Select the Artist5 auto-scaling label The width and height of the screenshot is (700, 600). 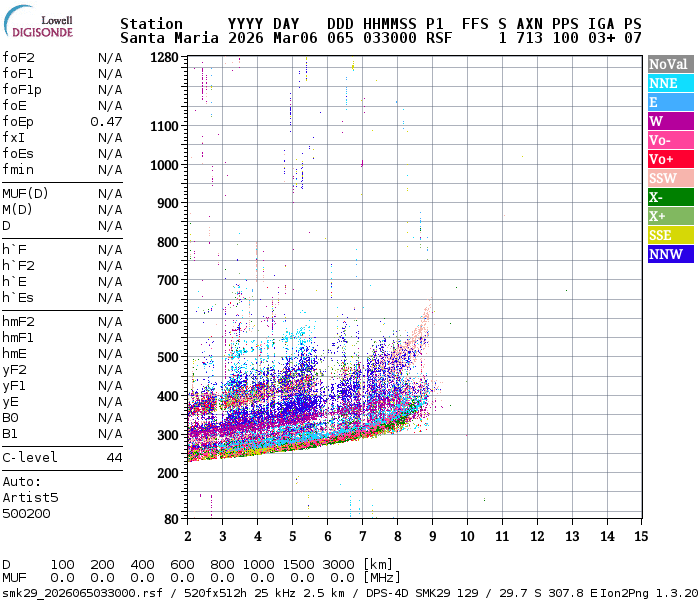tap(30, 498)
